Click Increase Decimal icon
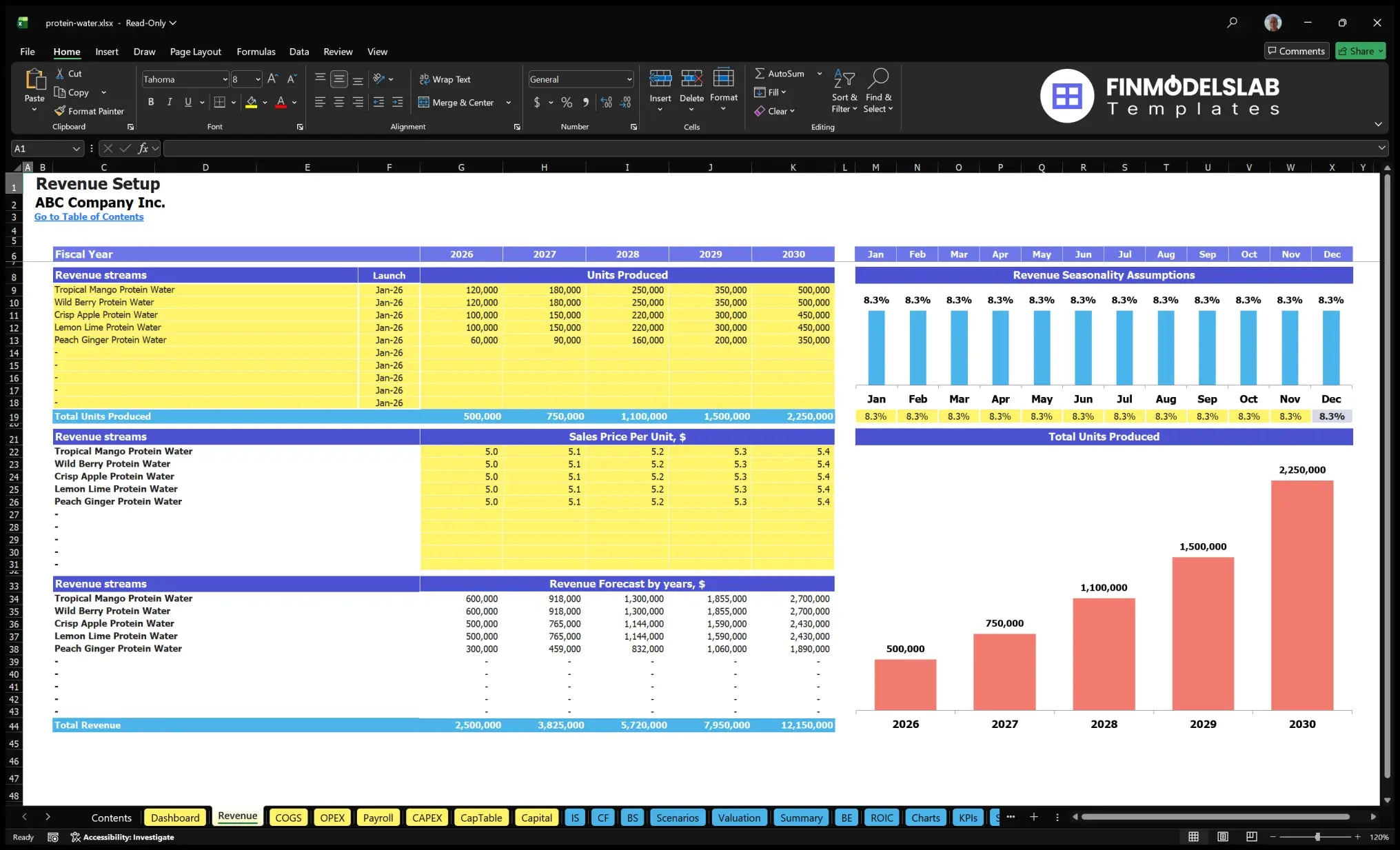Viewport: 1400px width, 850px height. [x=606, y=102]
